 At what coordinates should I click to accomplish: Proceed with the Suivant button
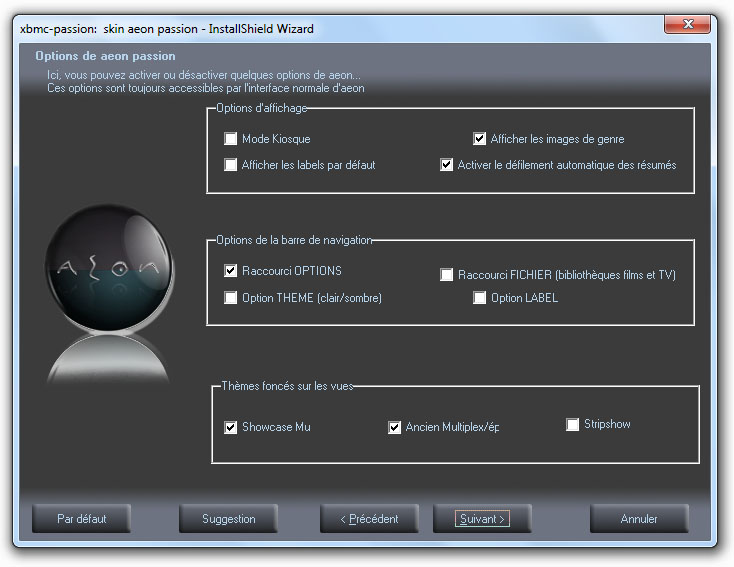(481, 519)
